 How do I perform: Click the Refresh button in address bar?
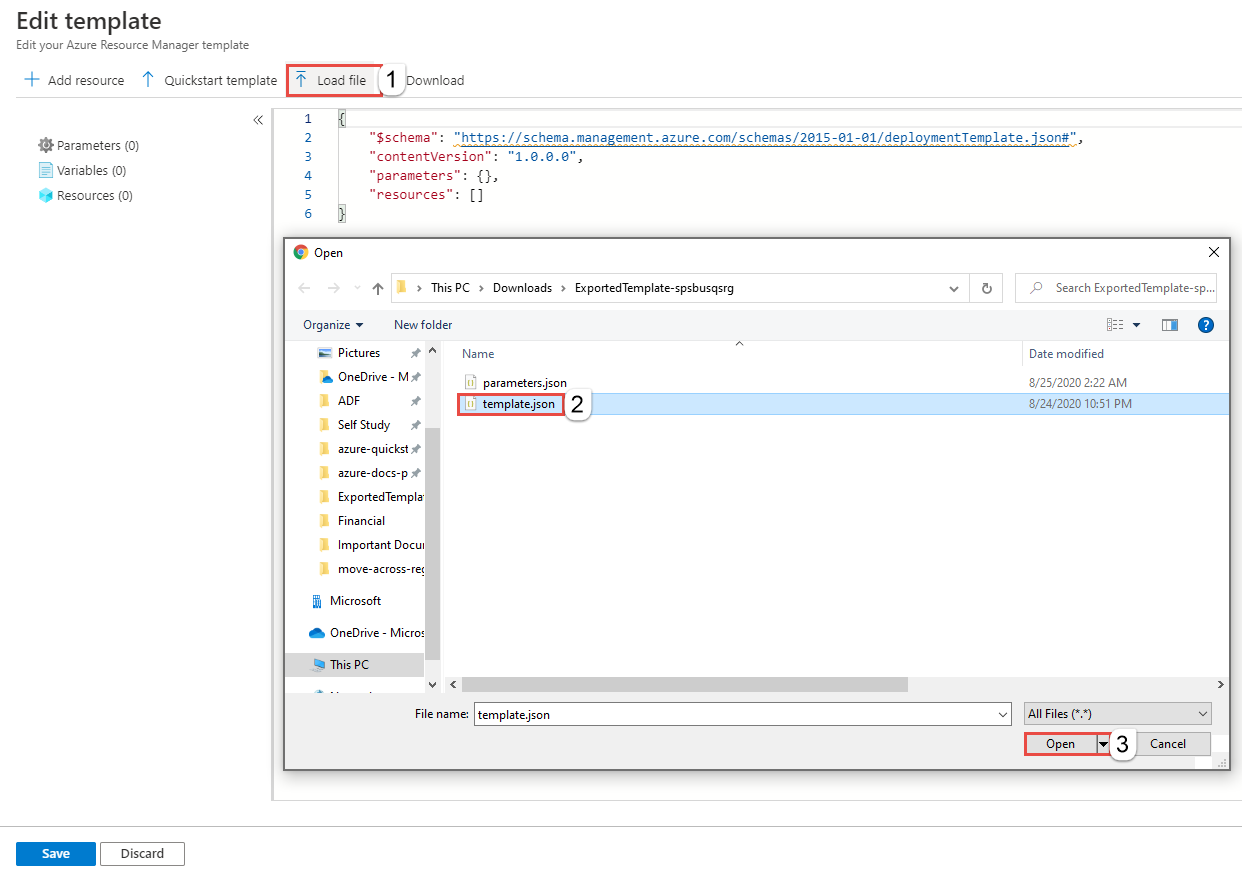[x=986, y=288]
